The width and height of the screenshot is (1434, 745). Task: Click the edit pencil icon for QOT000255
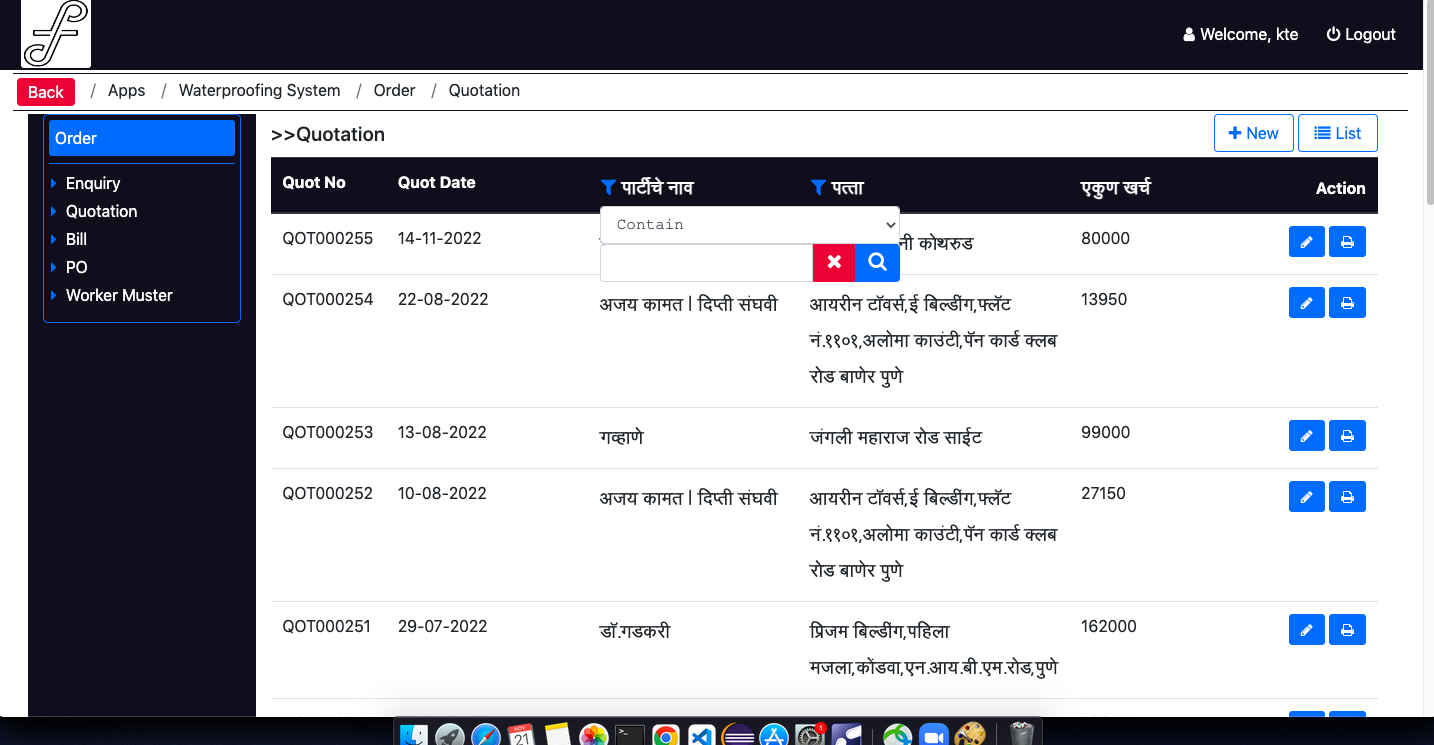point(1306,242)
